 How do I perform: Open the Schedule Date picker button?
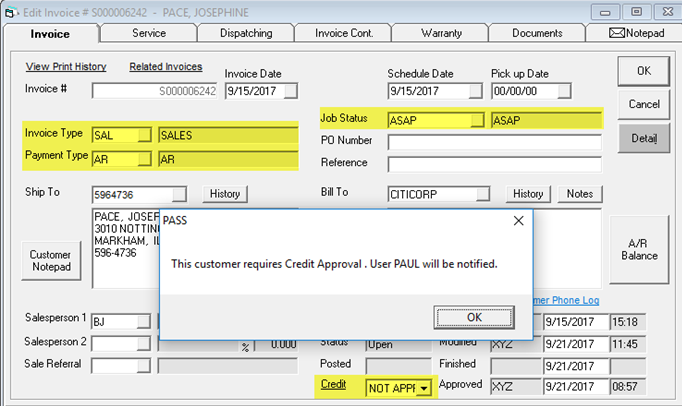point(475,91)
